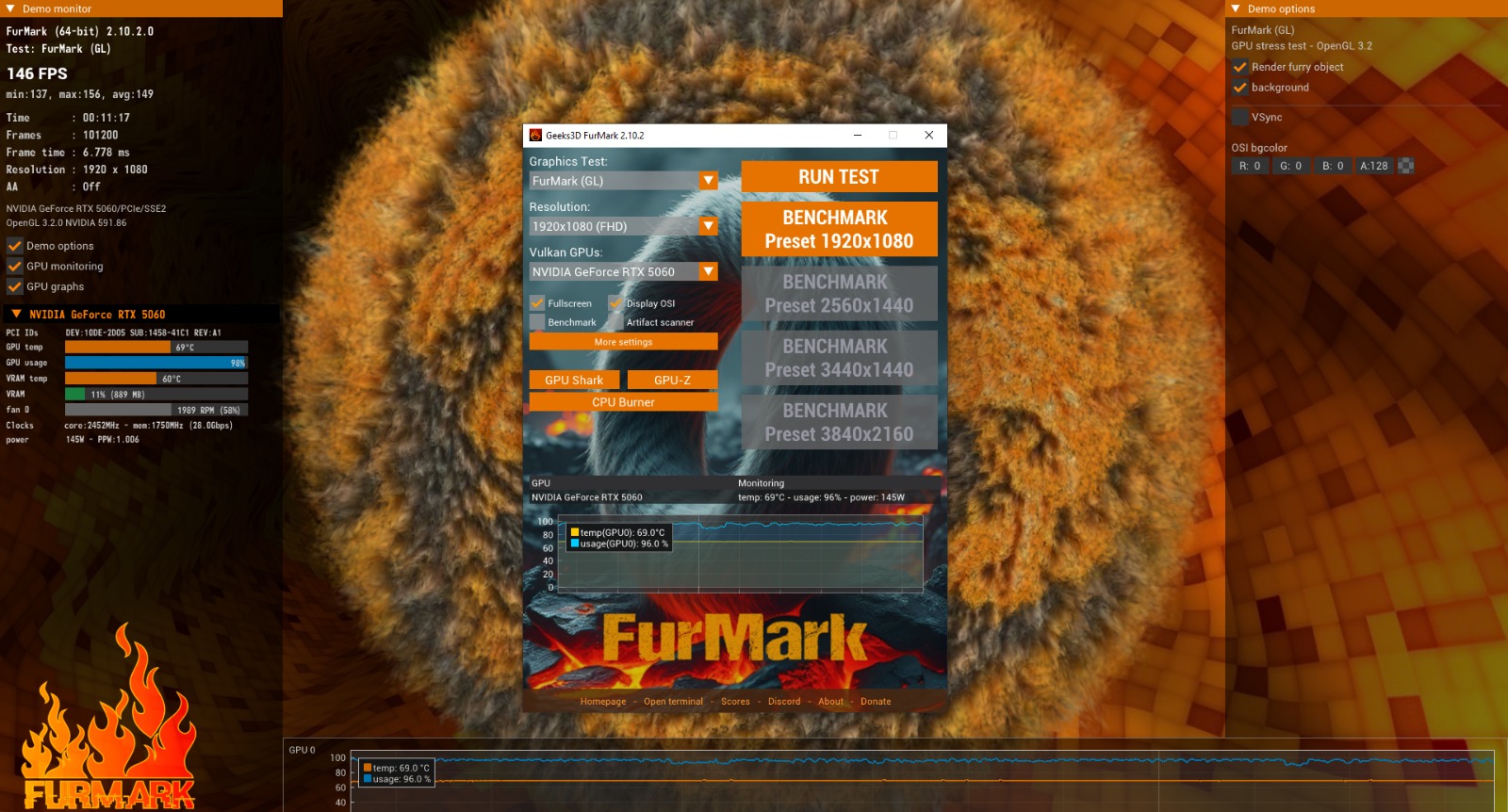1508x812 pixels.
Task: Open CPU Burner
Action: (623, 402)
